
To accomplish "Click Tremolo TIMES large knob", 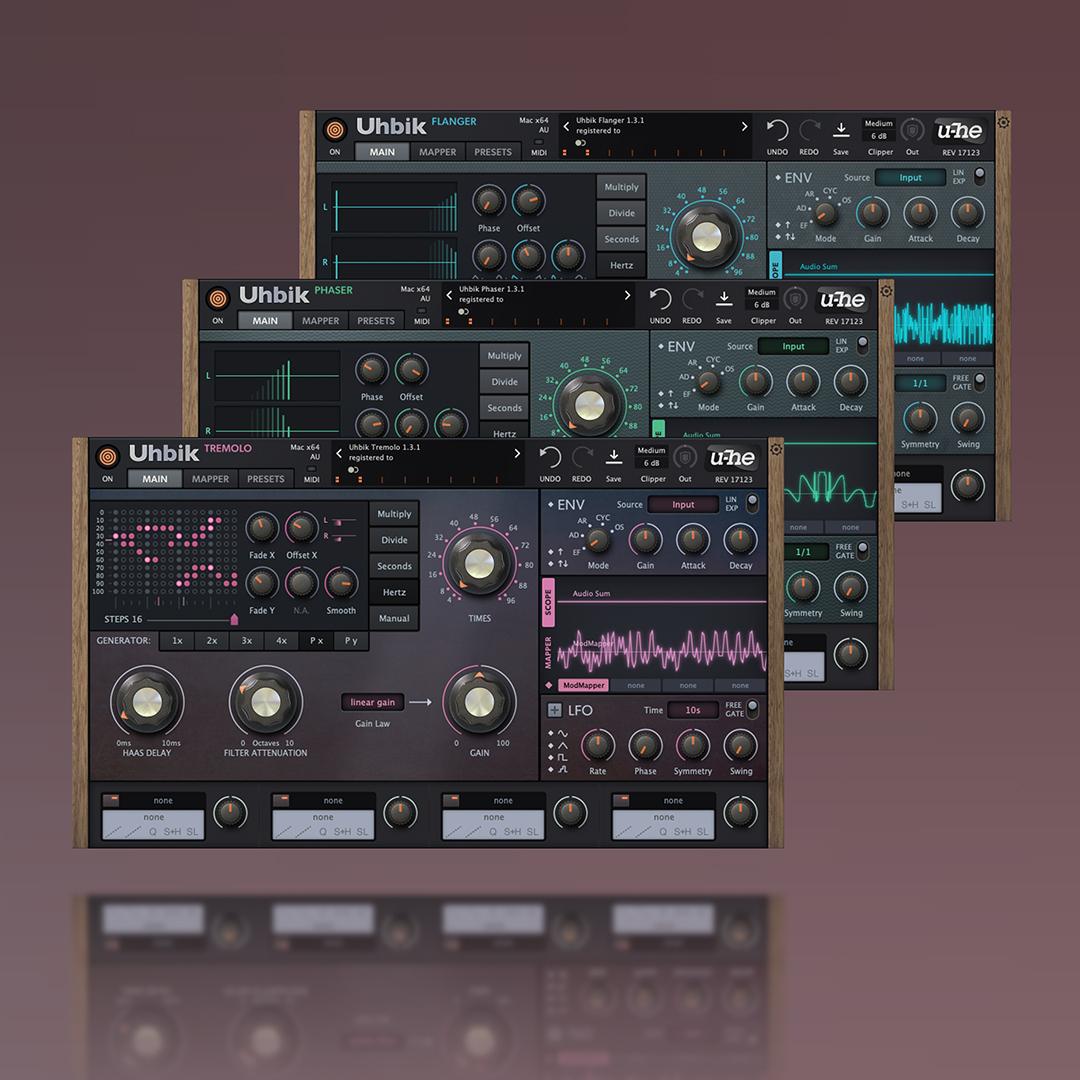I will pos(479,563).
